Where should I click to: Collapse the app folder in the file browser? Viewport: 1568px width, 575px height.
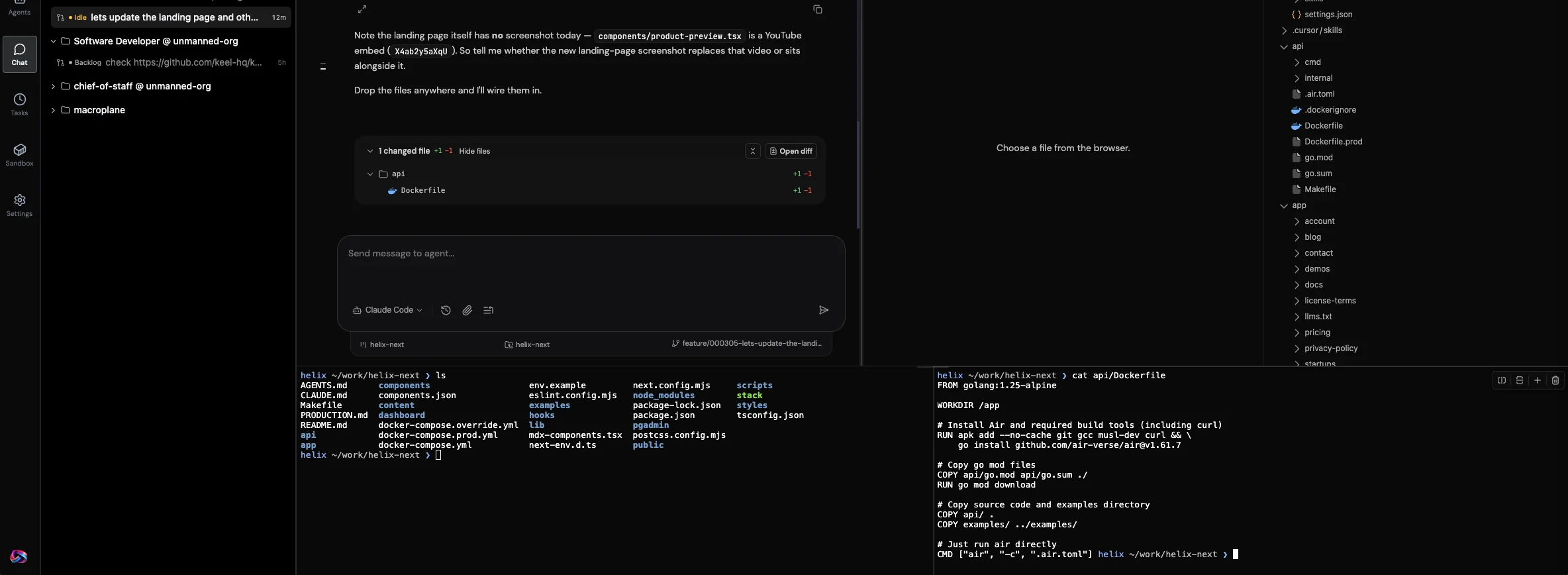(1285, 205)
